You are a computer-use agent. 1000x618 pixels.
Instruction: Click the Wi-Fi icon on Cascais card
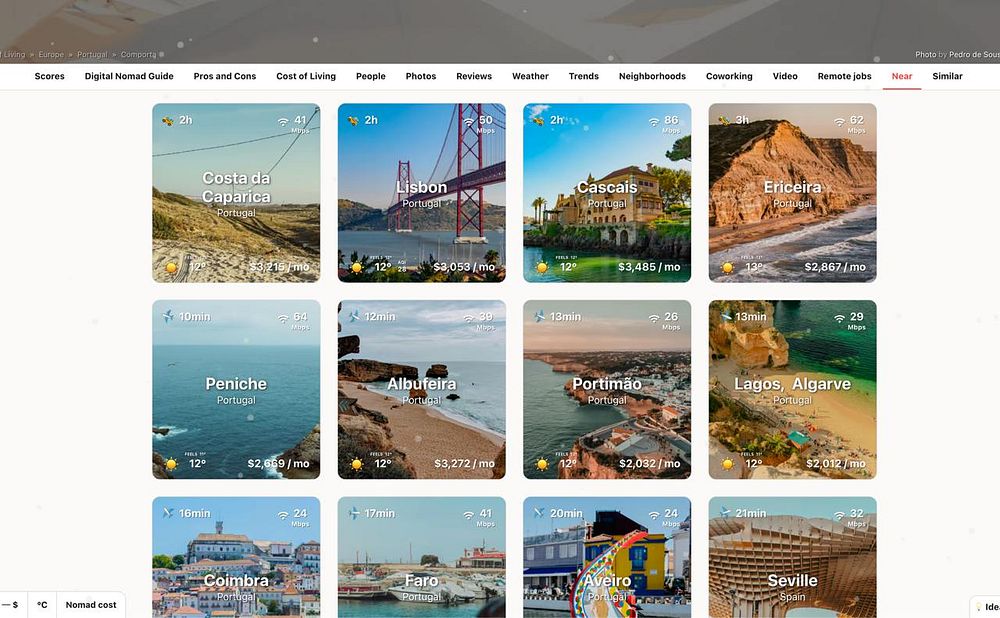[654, 121]
